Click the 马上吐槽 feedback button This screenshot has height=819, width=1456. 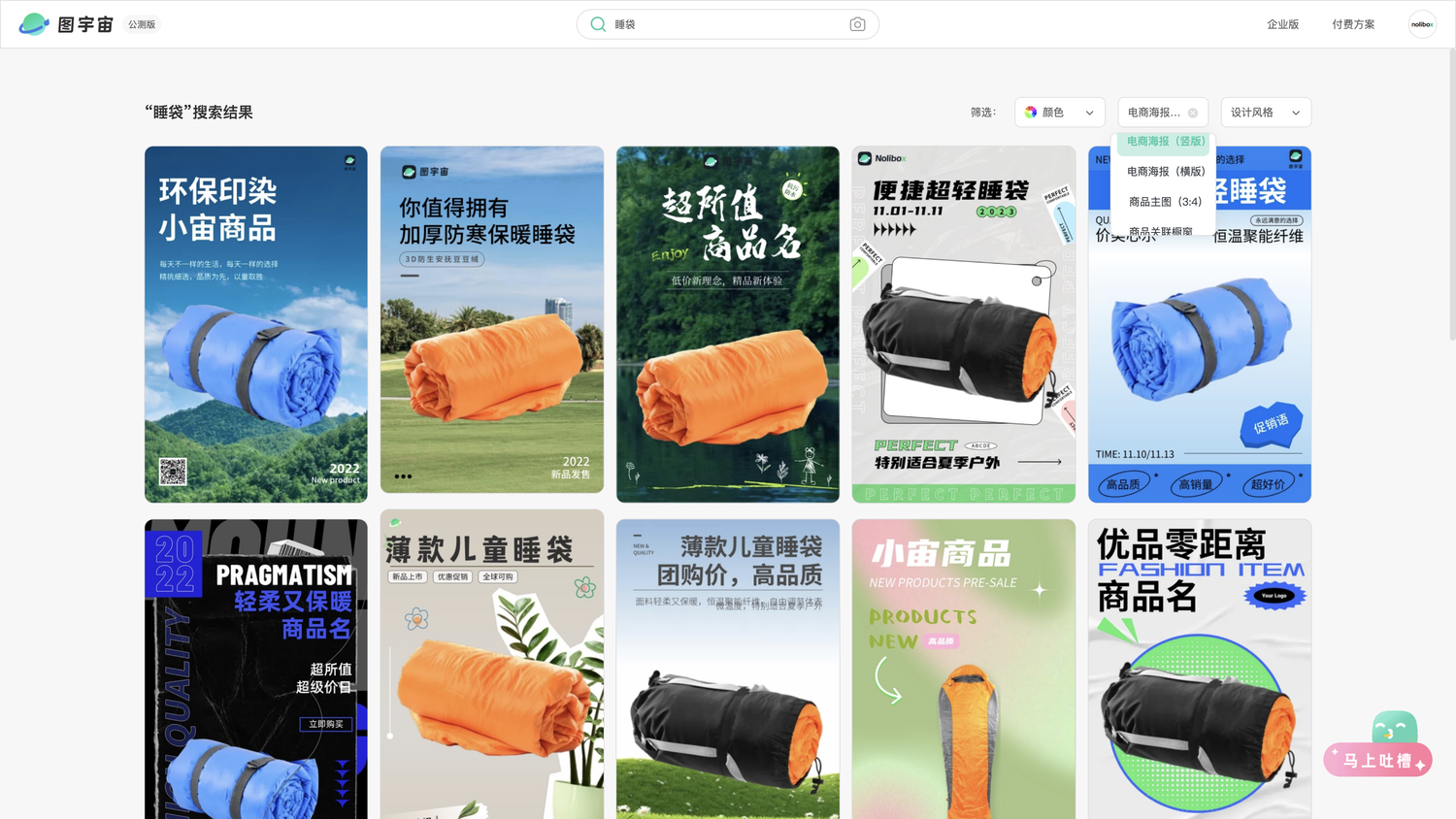pyautogui.click(x=1378, y=760)
